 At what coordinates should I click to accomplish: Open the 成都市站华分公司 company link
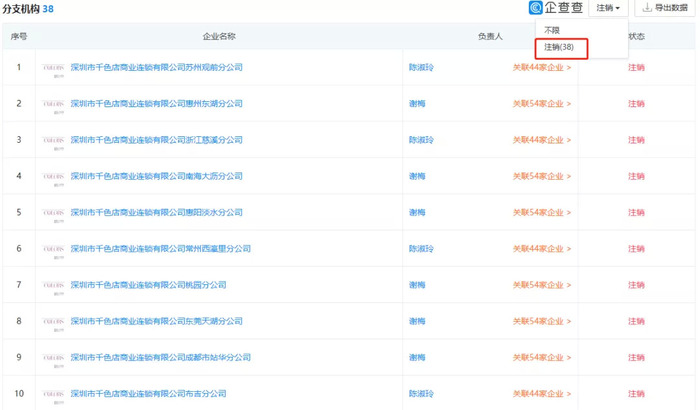[161, 357]
